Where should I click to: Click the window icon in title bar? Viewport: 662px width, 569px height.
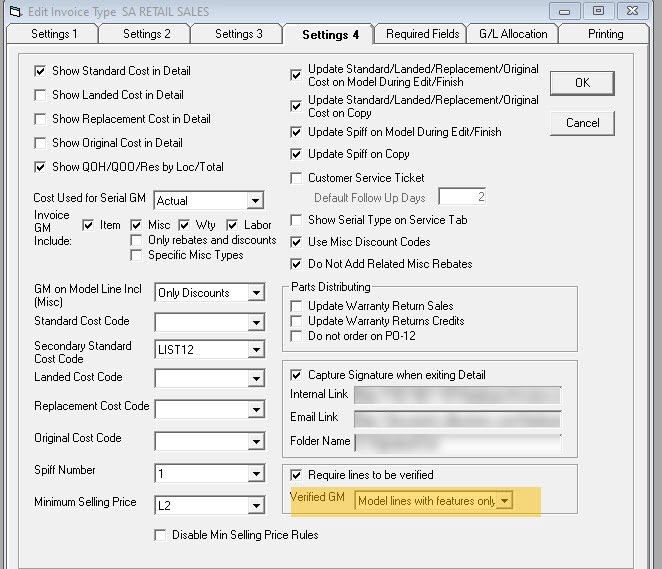(15, 11)
